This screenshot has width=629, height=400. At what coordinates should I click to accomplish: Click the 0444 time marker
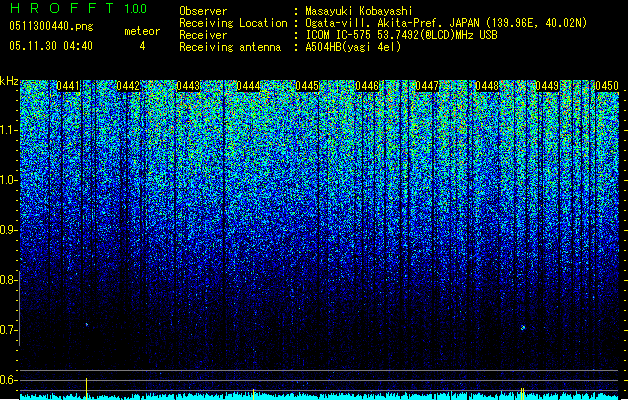[x=248, y=86]
